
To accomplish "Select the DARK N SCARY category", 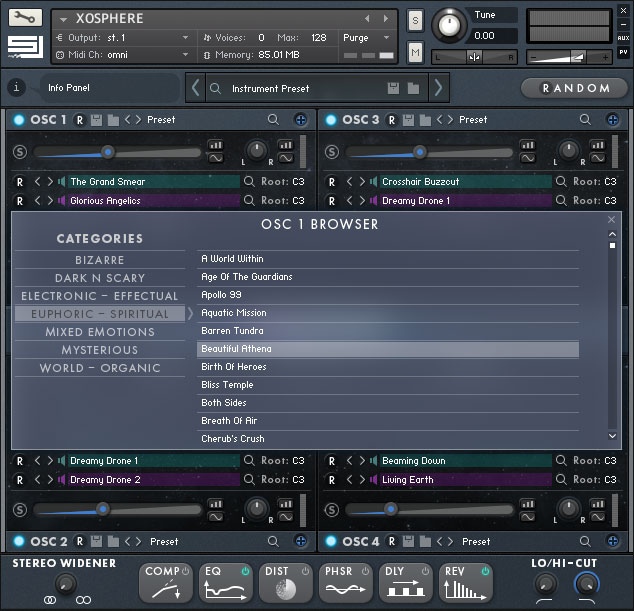I will point(100,278).
